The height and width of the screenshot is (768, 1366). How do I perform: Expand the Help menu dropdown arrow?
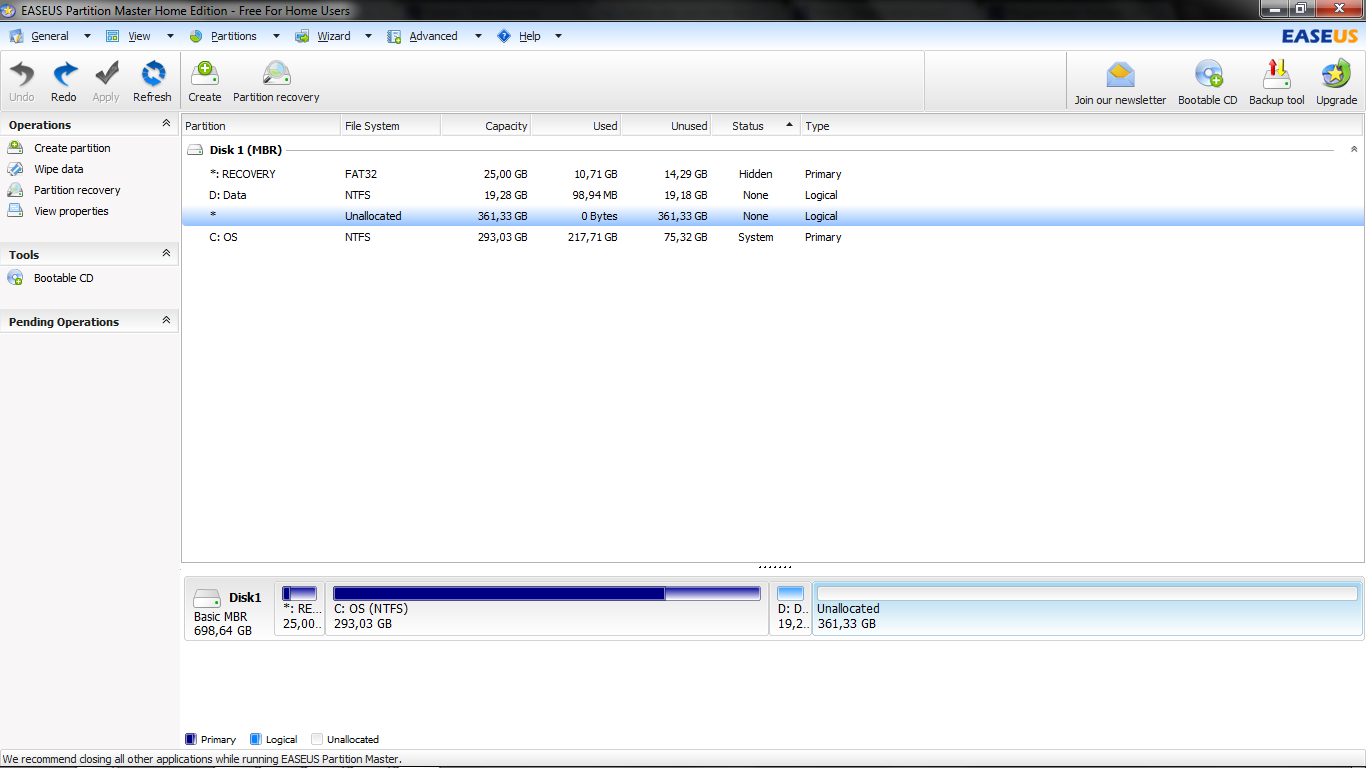tap(558, 36)
